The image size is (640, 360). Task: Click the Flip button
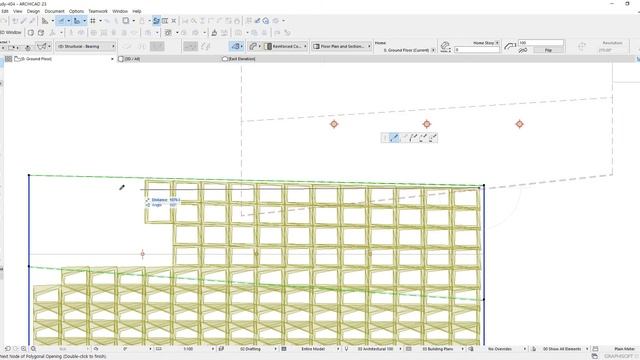(x=548, y=50)
